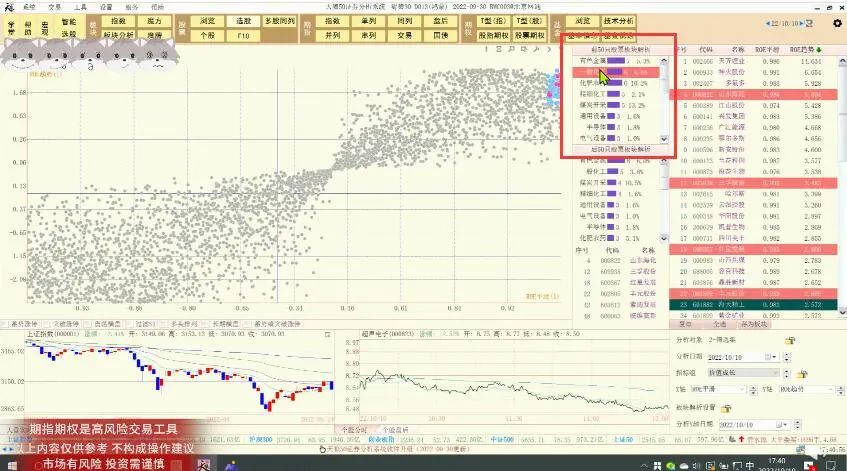Click the 板块分析 button
Screen dimensions: 847x471
[x=118, y=35]
